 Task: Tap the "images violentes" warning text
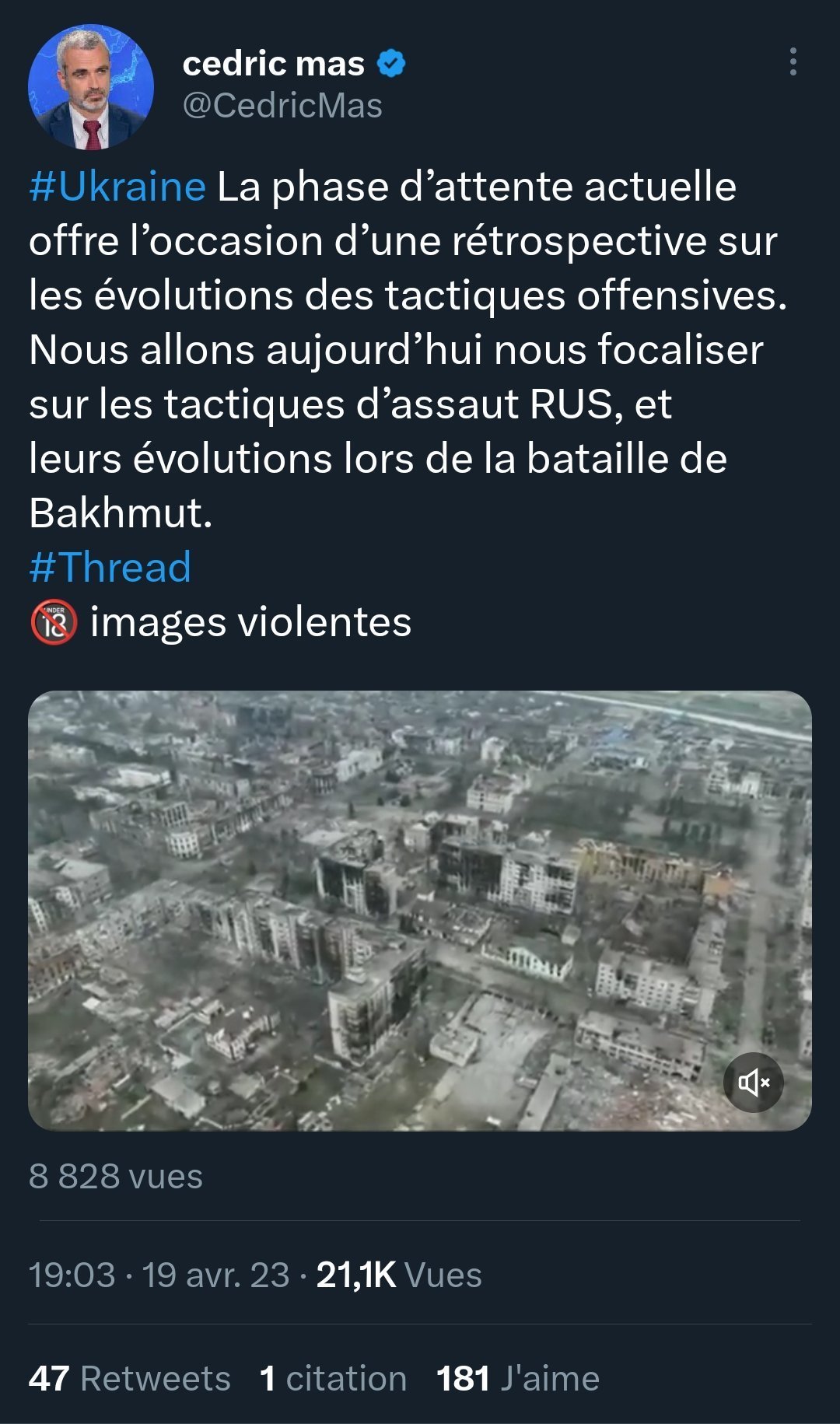[250, 622]
